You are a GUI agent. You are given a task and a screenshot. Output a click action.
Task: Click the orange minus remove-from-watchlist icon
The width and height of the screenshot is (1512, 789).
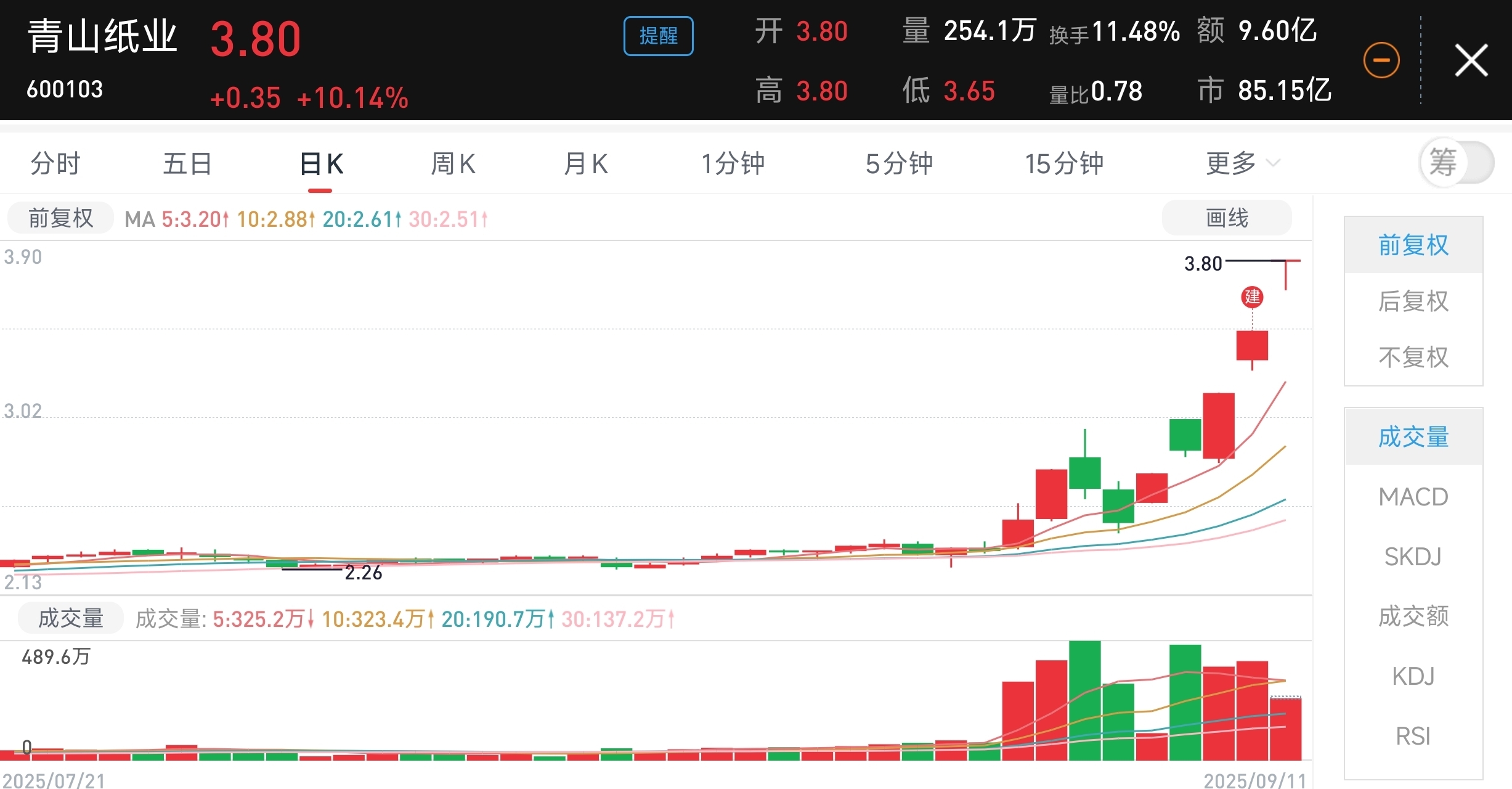pyautogui.click(x=1381, y=60)
